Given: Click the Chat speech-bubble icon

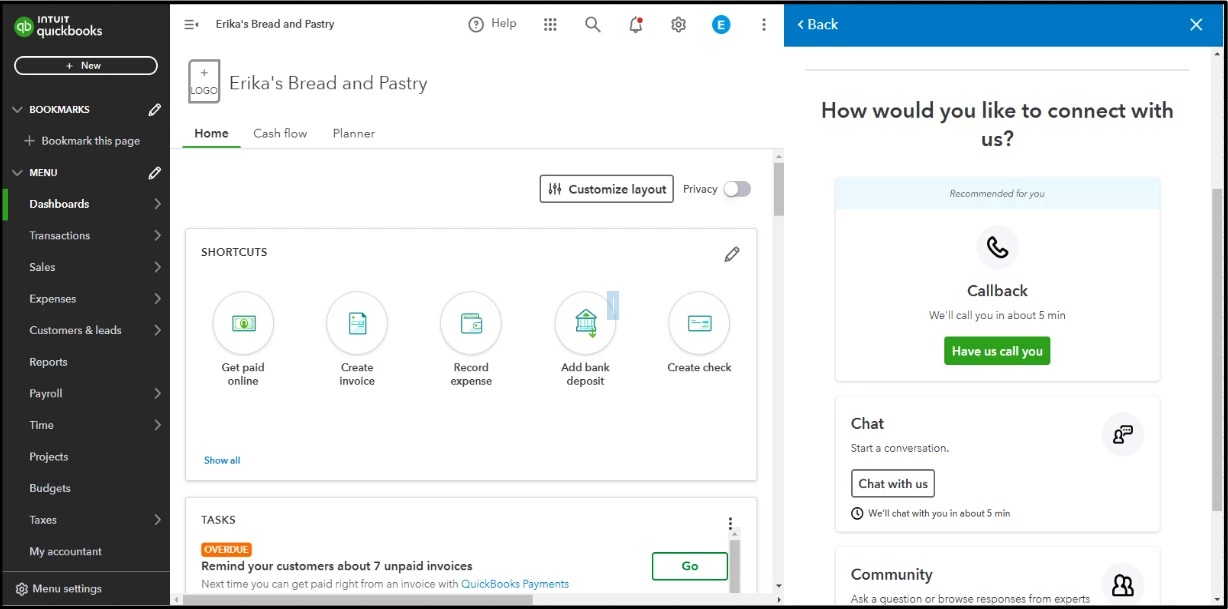Looking at the screenshot, I should (1123, 434).
